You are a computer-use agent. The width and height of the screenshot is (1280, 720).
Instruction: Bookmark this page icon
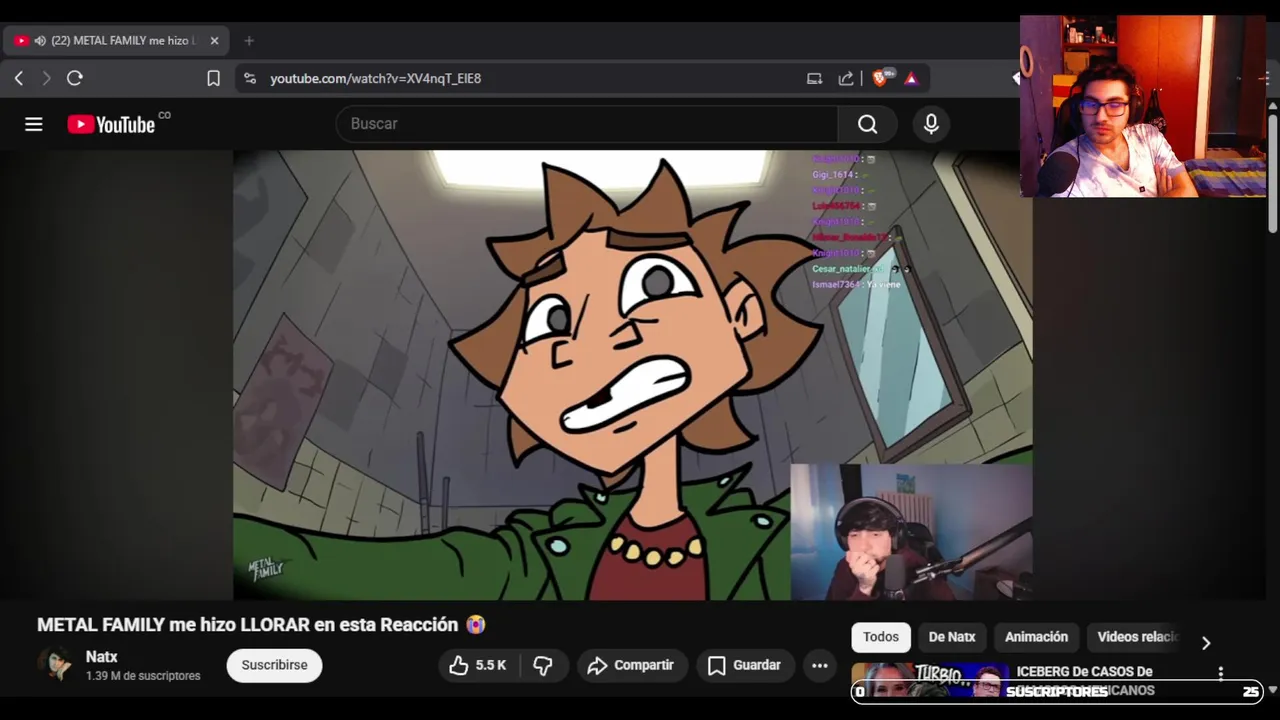coord(213,78)
